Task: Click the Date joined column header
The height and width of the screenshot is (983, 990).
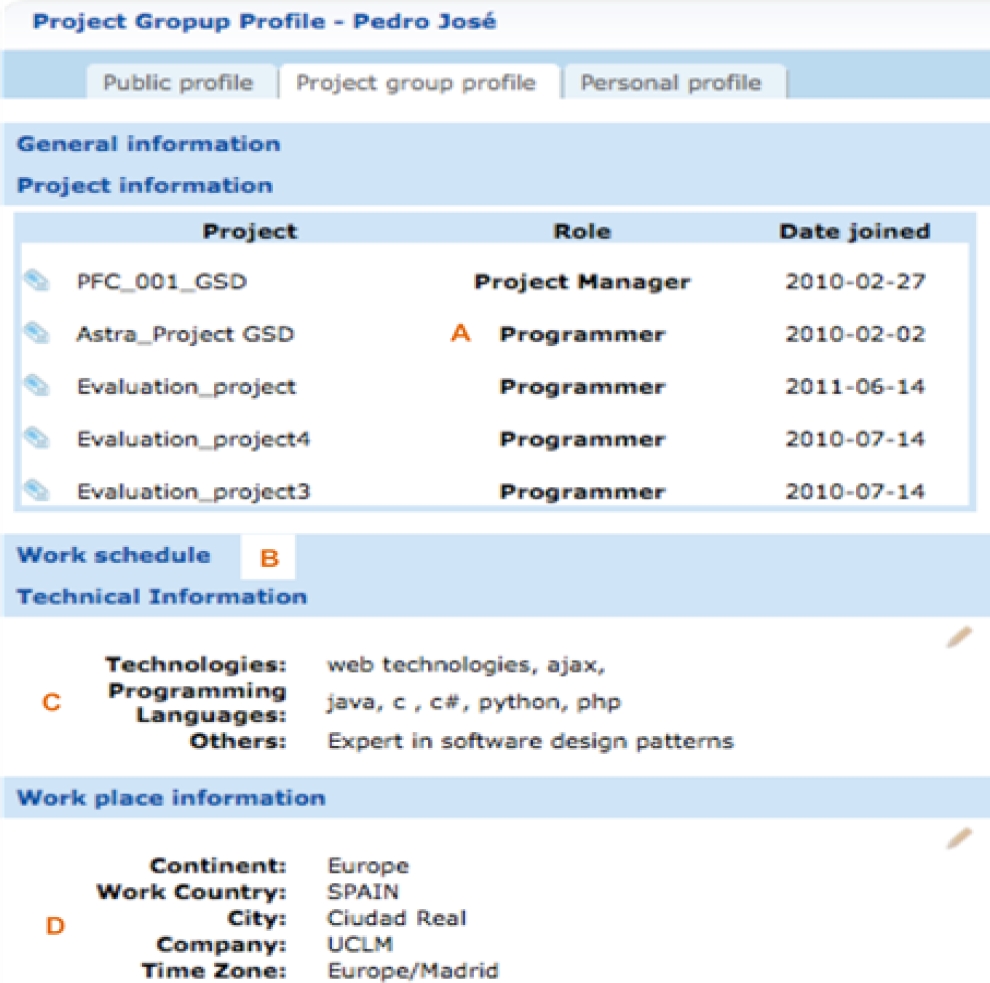Action: click(x=854, y=232)
